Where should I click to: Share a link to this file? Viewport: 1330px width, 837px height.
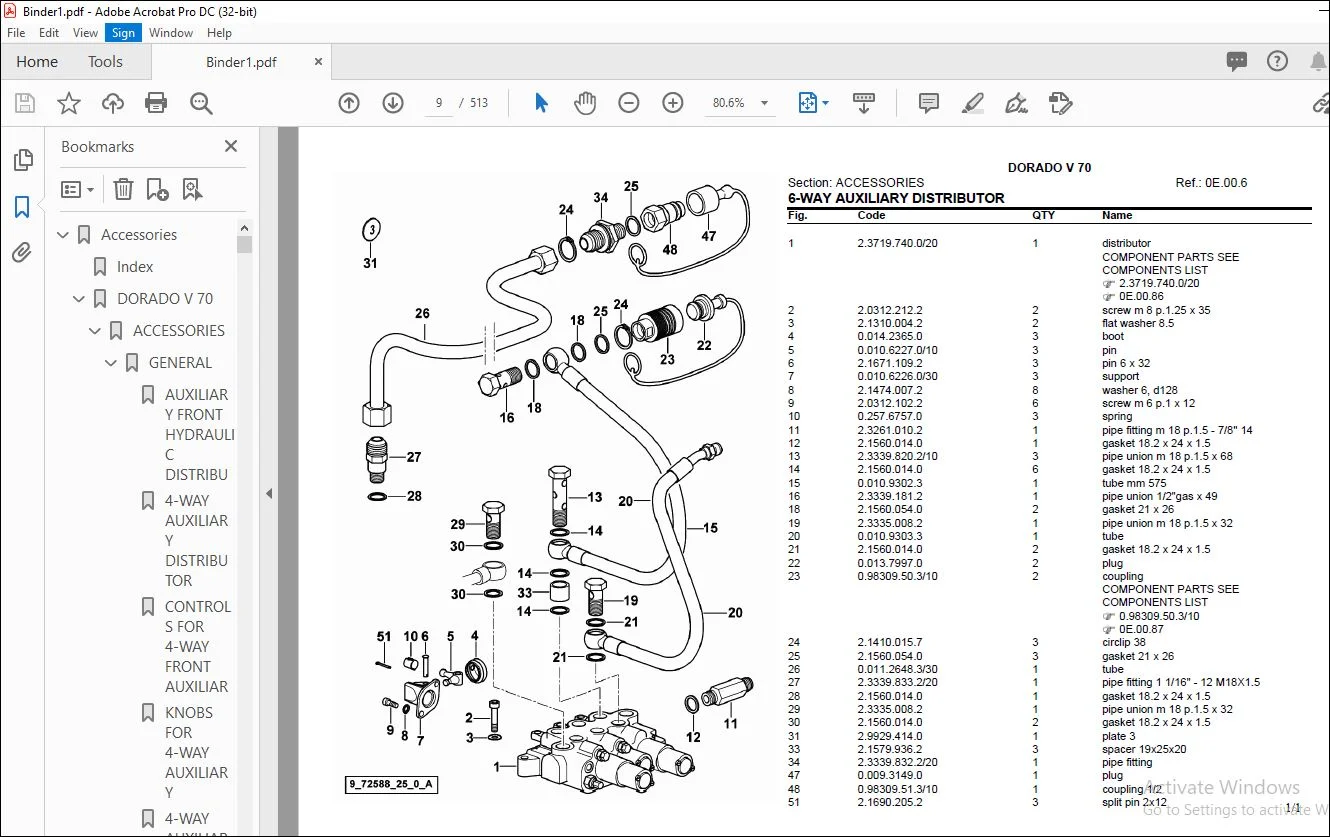tap(1320, 103)
